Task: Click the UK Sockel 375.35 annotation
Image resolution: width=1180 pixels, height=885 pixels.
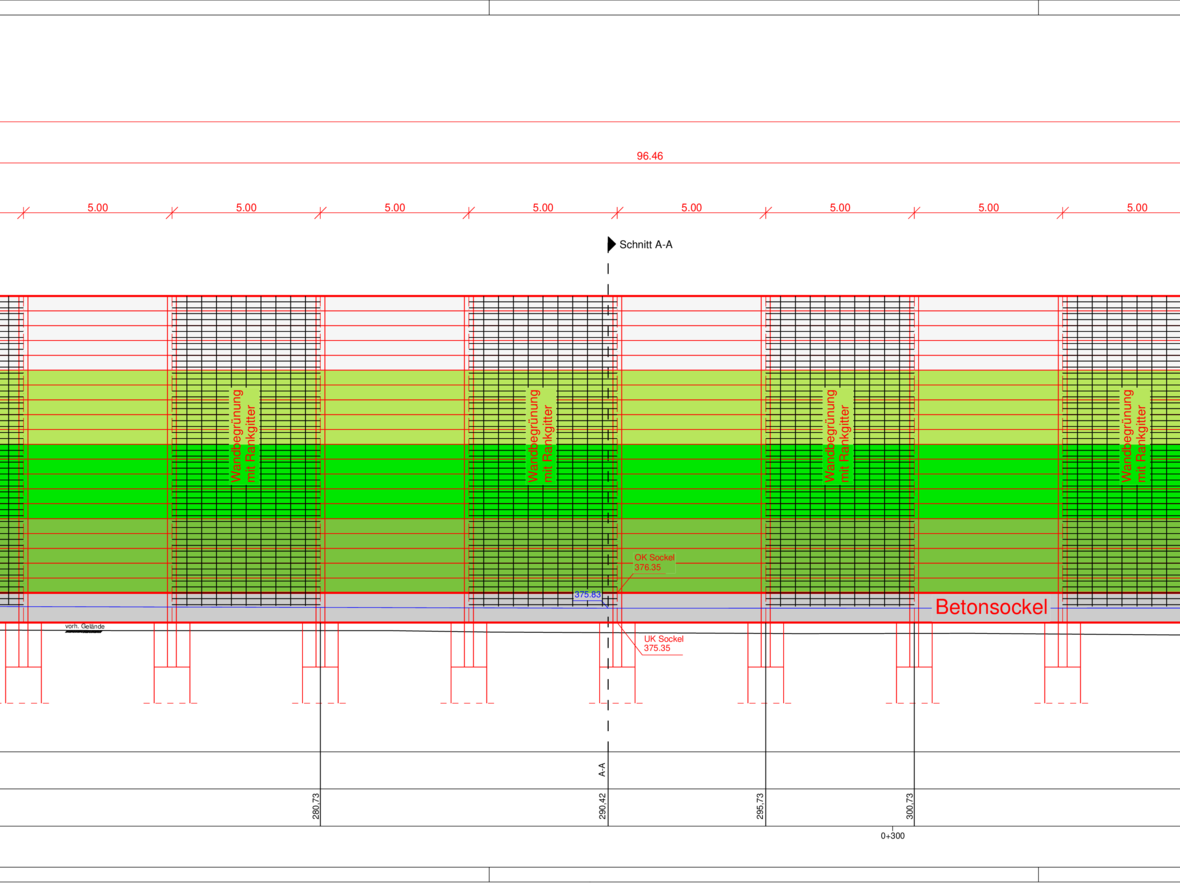Action: [663, 643]
